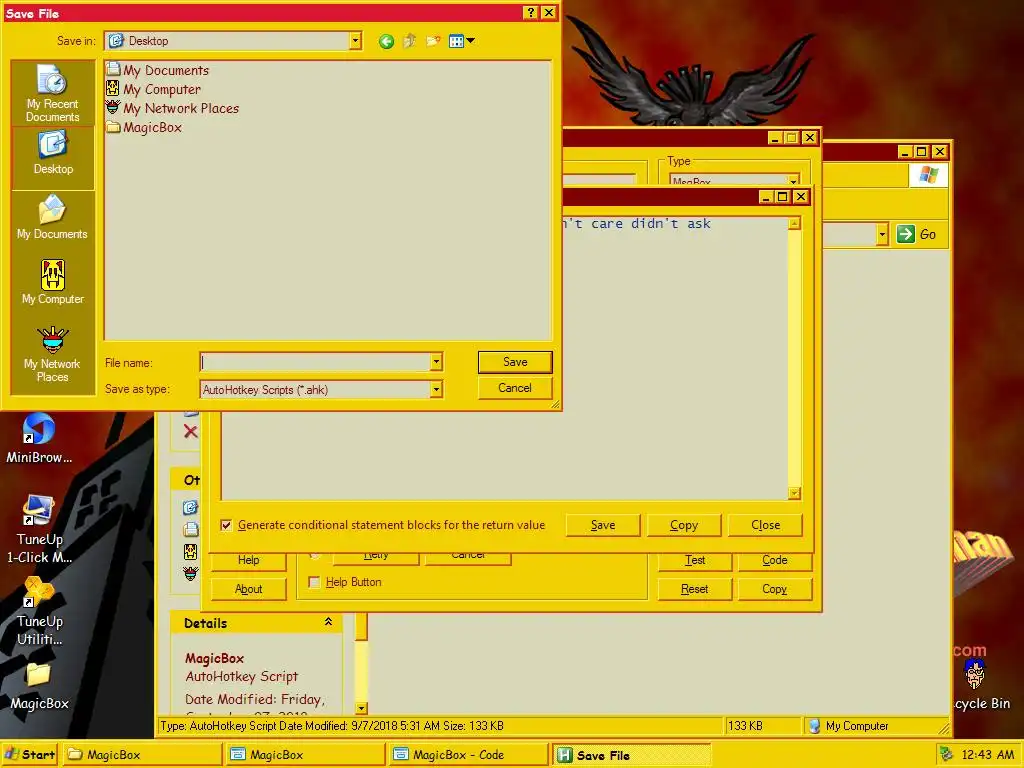
Task: Switch to 'MagicBox - Code' taskbar button
Action: tap(468, 754)
